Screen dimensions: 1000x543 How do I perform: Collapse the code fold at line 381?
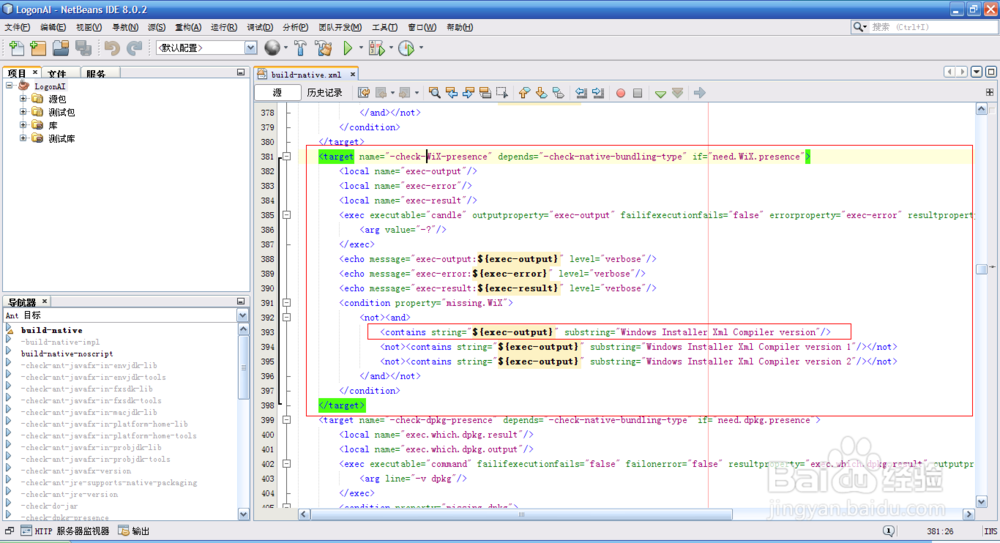[287, 156]
